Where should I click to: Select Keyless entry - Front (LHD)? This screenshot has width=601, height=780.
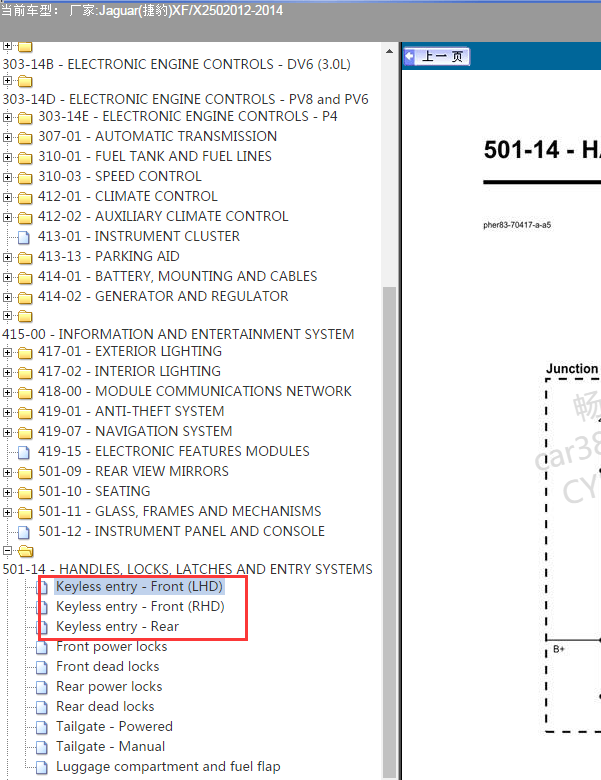click(139, 586)
